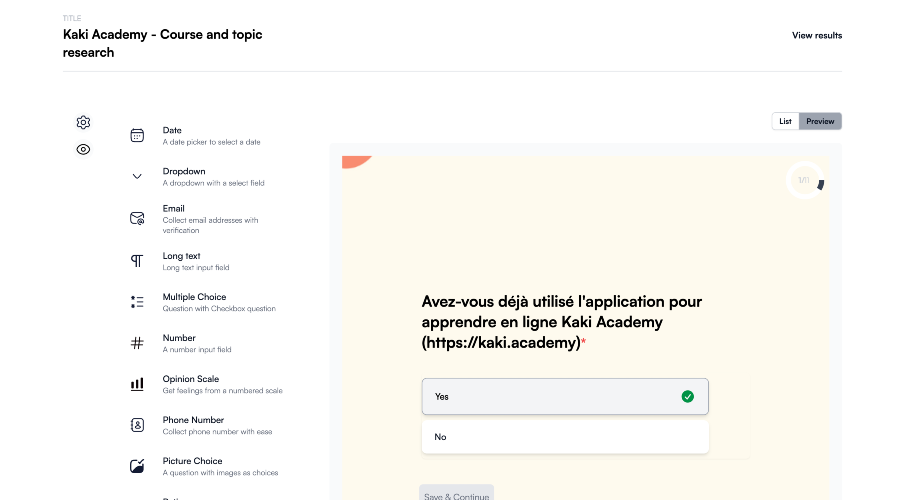Screen dimensions: 914x500
Task: Edit the form title Kaki Academy text
Action: 163,44
